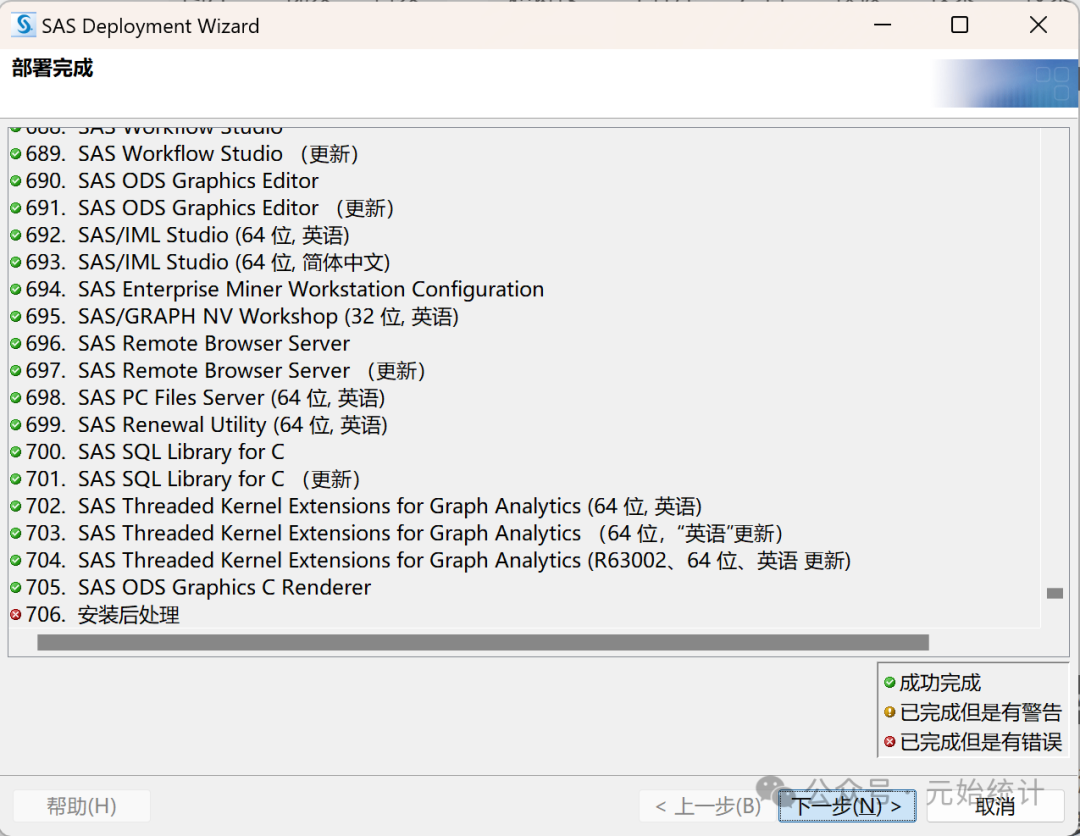The image size is (1080, 836).
Task: Click the vertical scrollbar thumb of the list
Action: [1055, 593]
